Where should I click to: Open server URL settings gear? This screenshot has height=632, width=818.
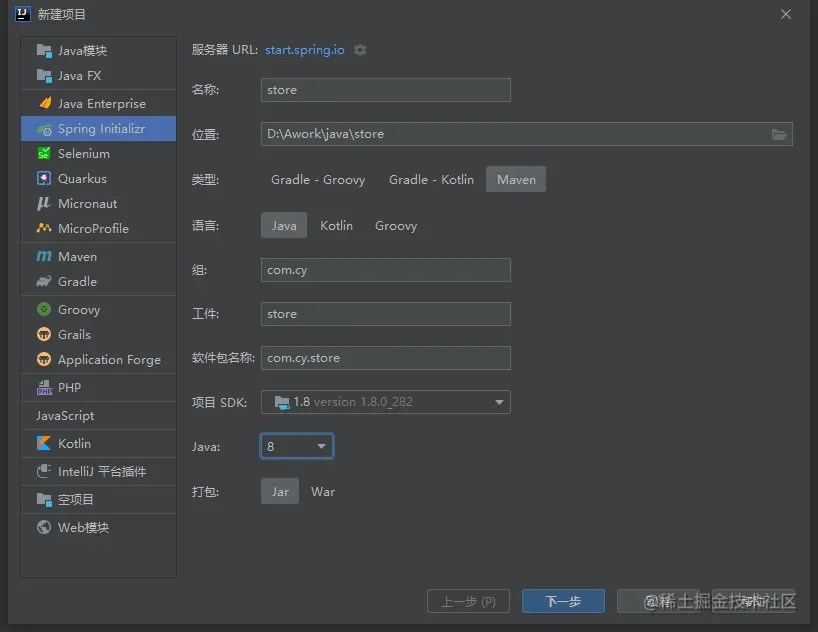tap(360, 50)
